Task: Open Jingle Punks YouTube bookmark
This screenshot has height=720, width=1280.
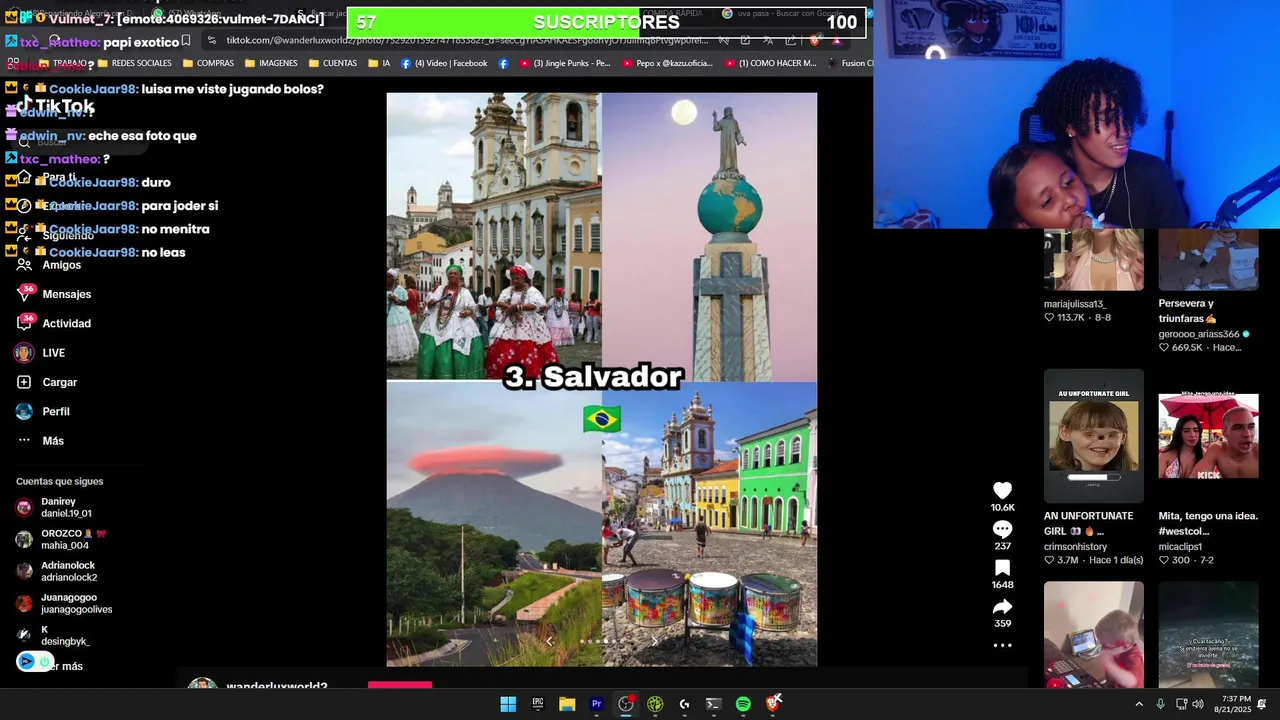Action: [564, 63]
